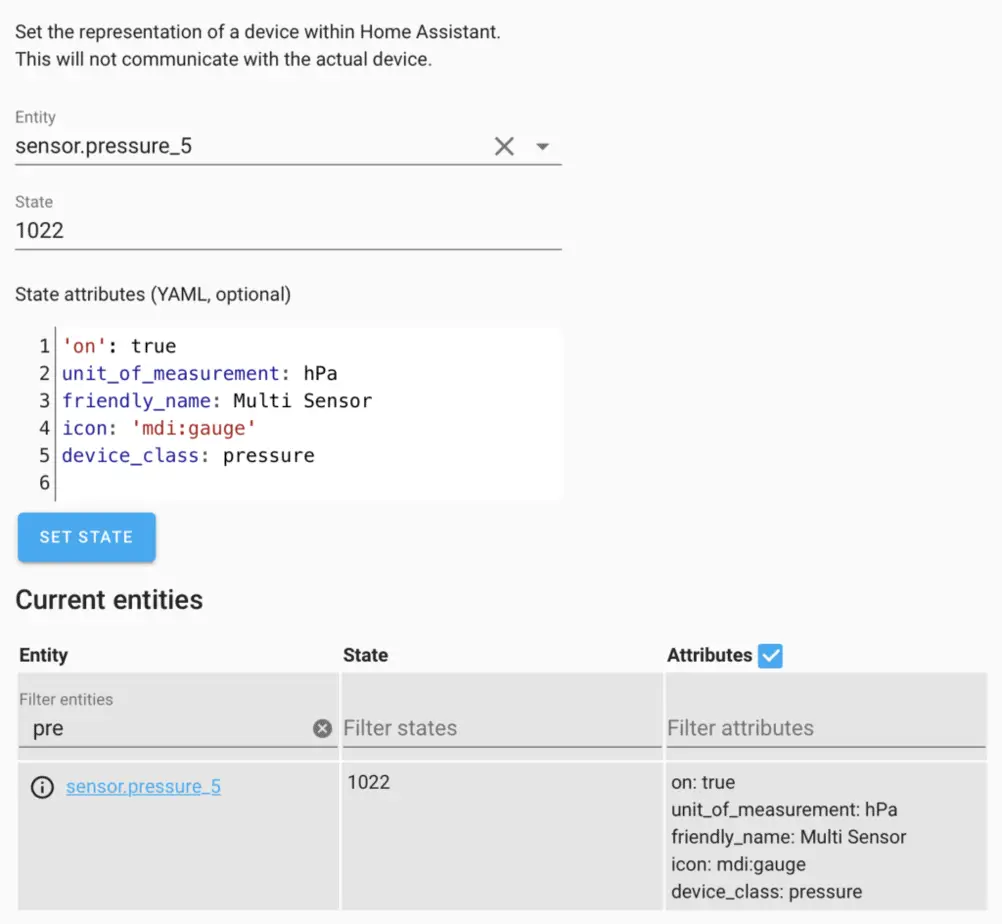Viewport: 1002px width, 924px height.
Task: Click the friendly_name Multi Sensor line in YAML
Action: 200,400
